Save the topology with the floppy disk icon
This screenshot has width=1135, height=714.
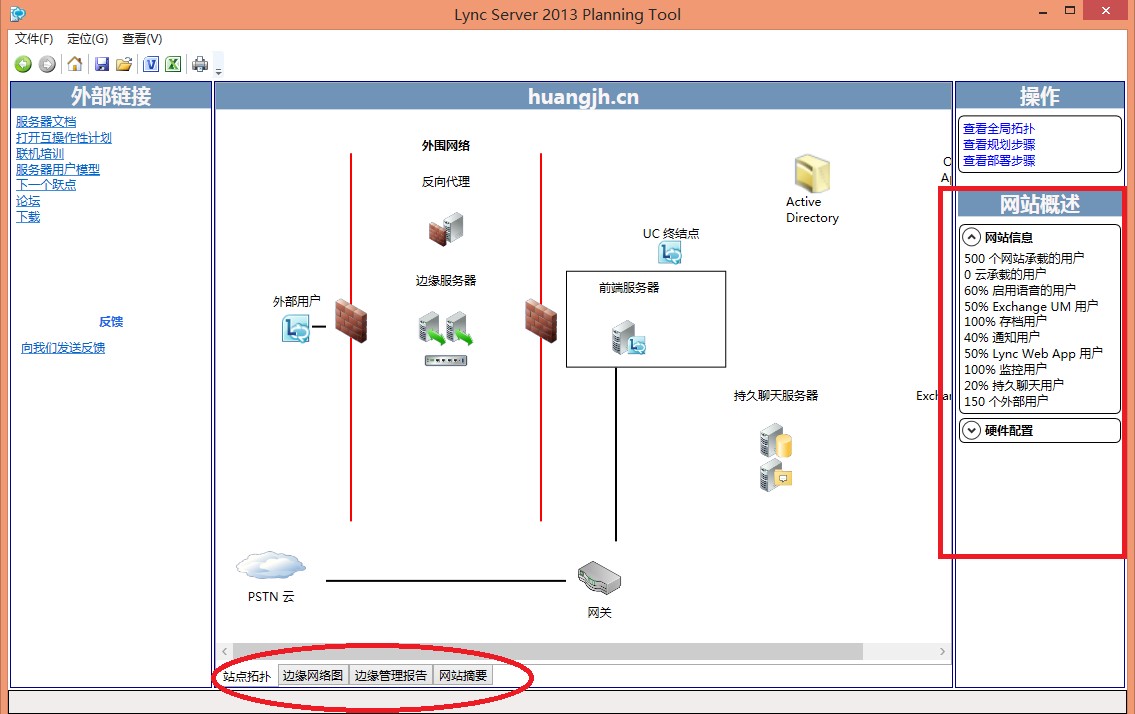coord(102,64)
